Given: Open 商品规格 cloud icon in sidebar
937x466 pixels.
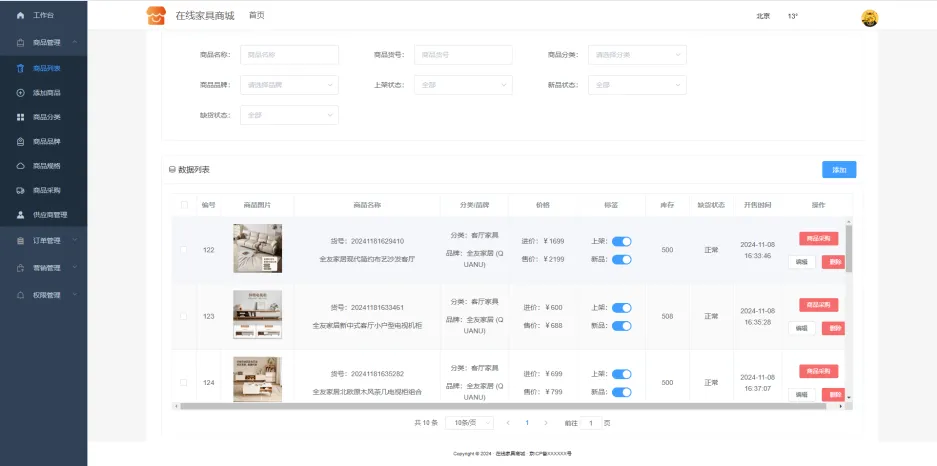Looking at the screenshot, I should (x=21, y=166).
